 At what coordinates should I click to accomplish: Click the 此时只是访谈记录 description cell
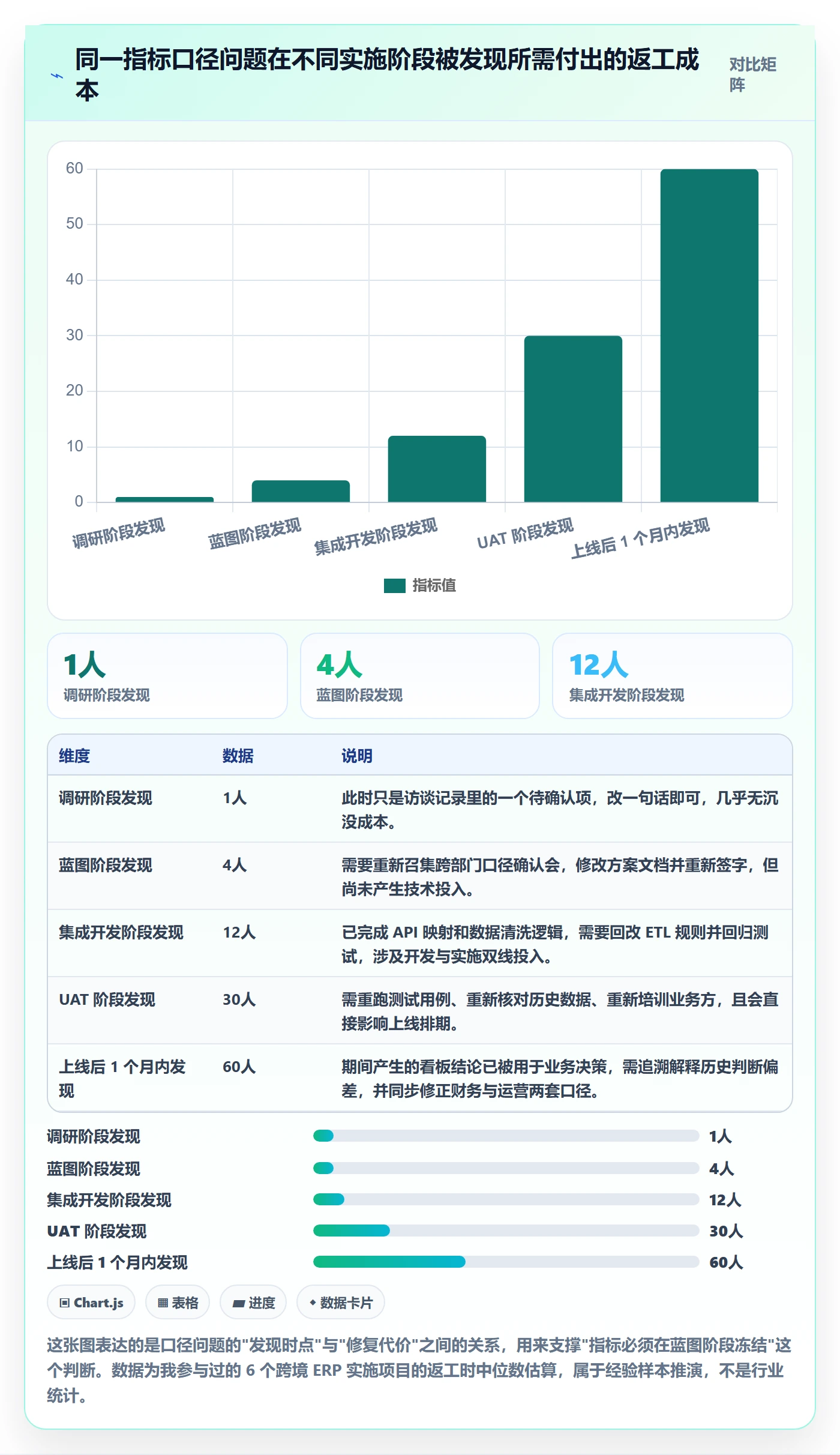pos(560,810)
